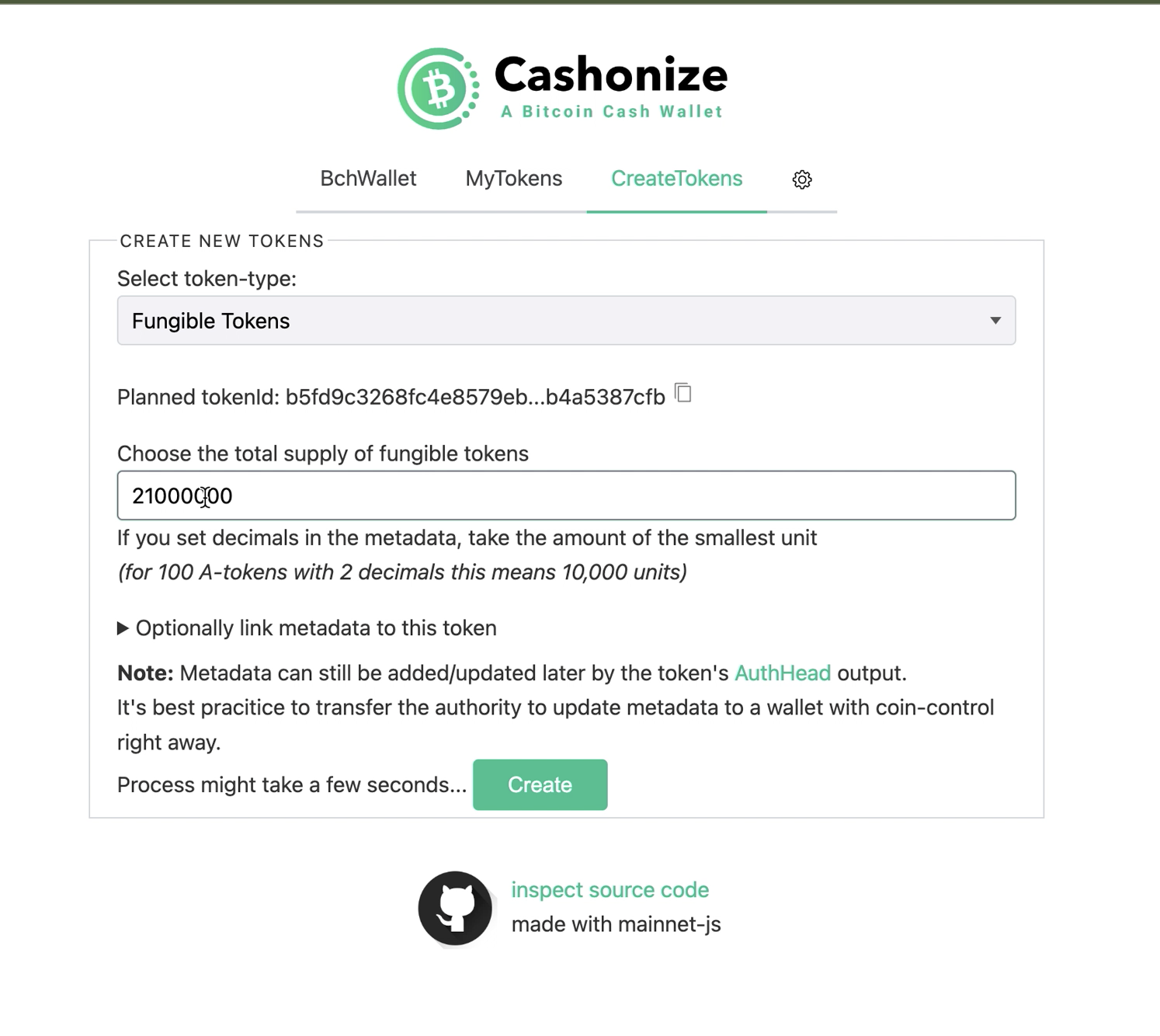
Task: Open the GitHub cat icon
Action: point(457,907)
